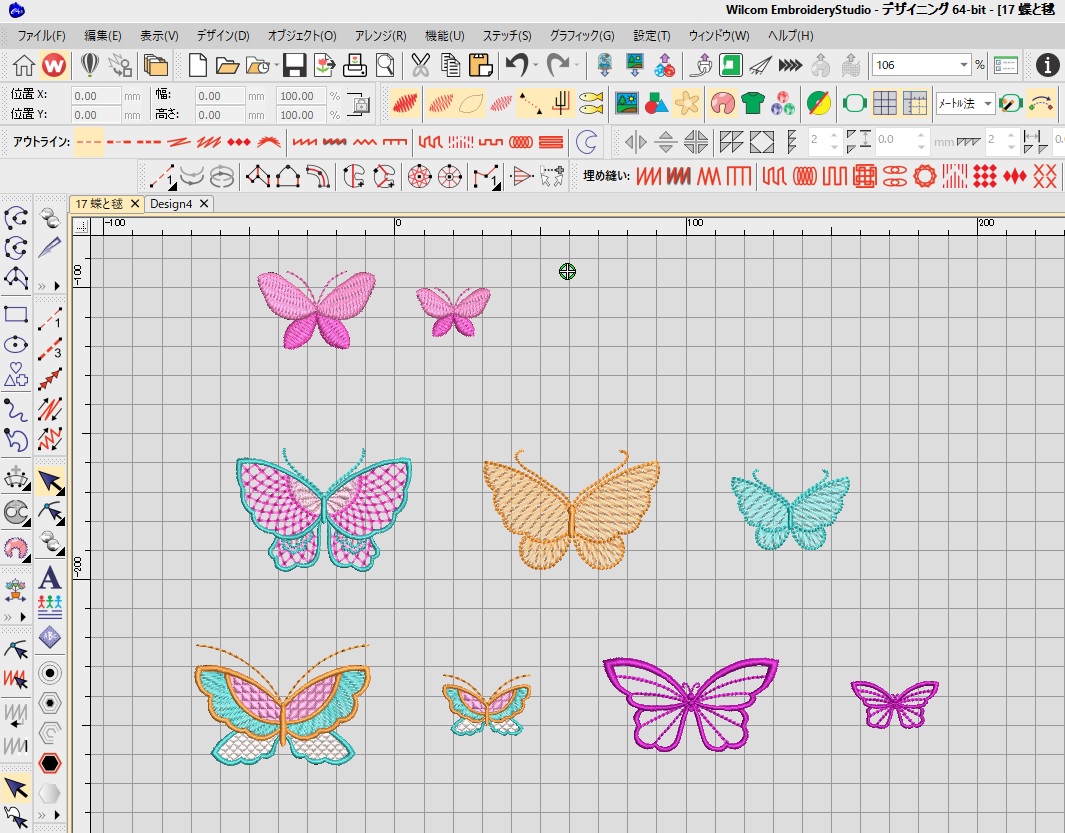Click the mirror horizontally icon

coord(635,142)
